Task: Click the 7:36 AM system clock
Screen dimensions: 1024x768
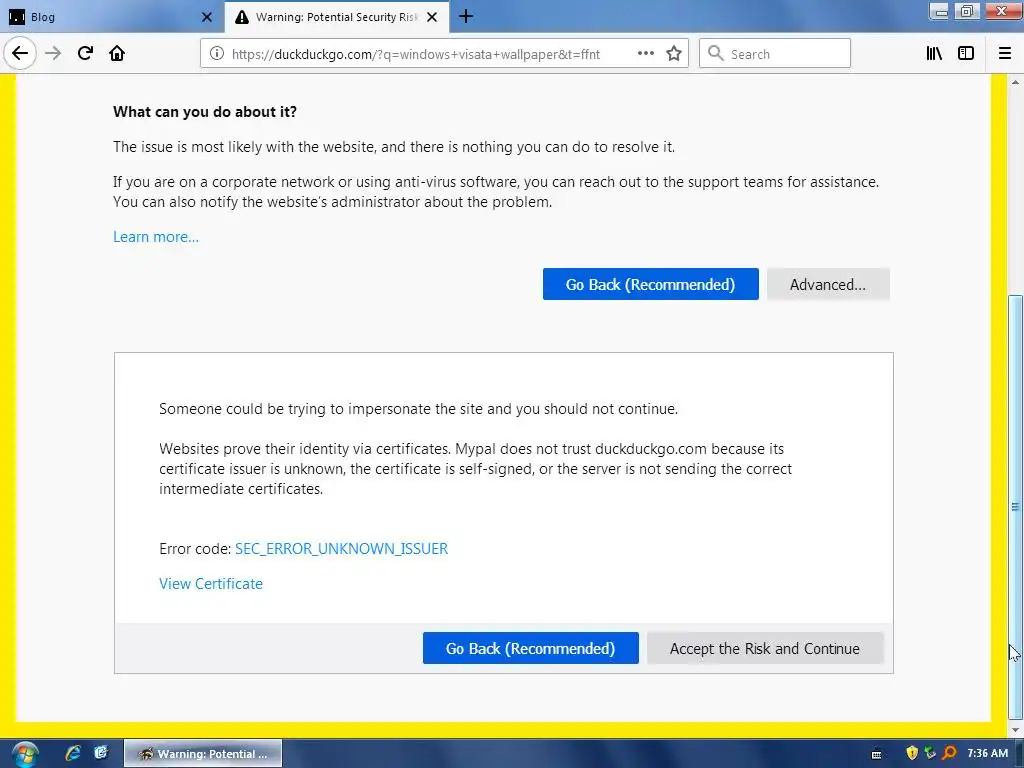Action: (x=987, y=754)
